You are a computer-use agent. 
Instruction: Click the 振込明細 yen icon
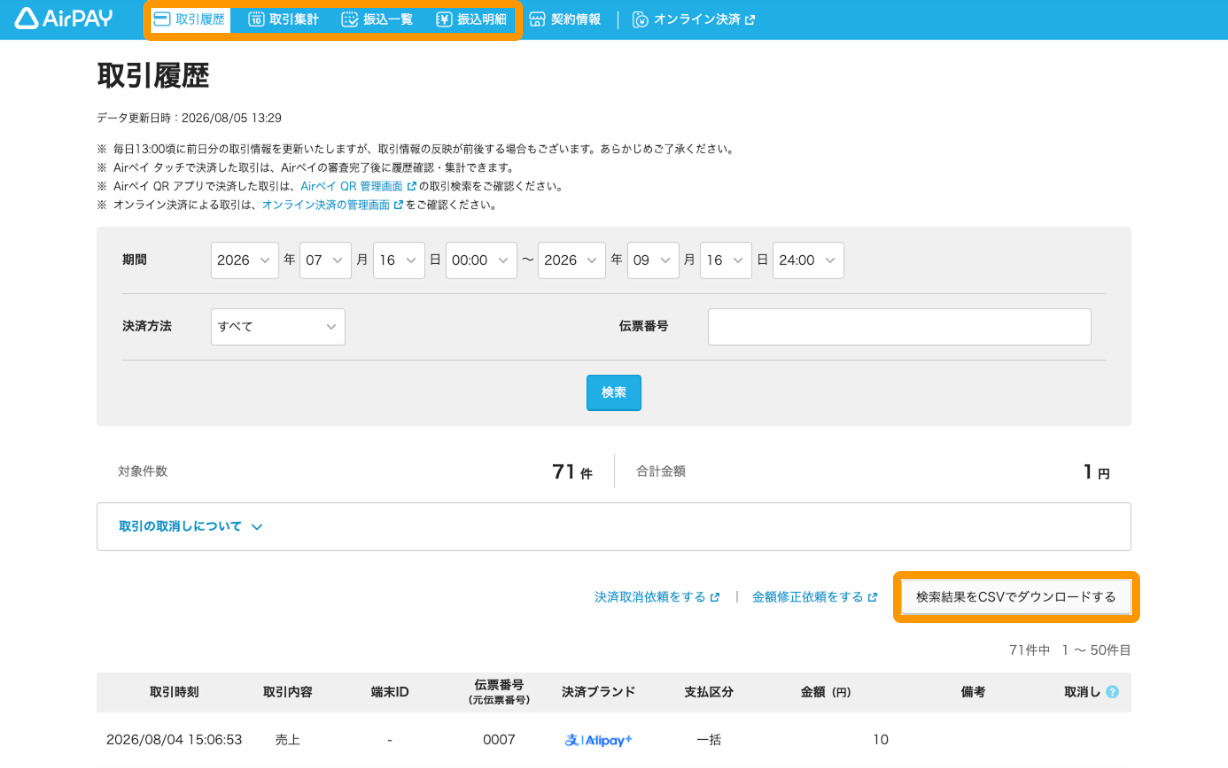[x=444, y=19]
